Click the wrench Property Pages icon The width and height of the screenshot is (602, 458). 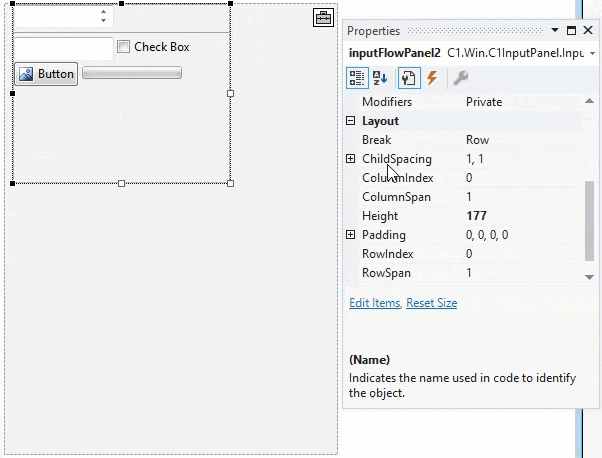click(x=460, y=78)
